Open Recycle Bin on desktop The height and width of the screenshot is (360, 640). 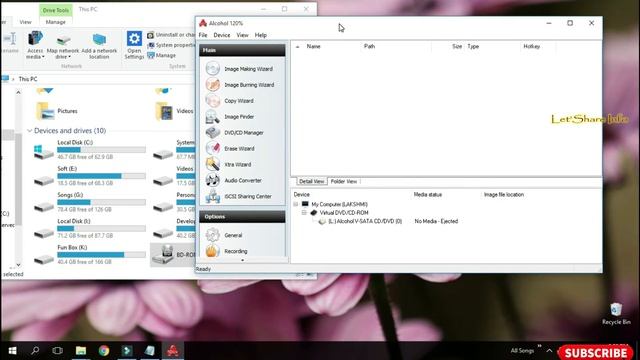616,313
